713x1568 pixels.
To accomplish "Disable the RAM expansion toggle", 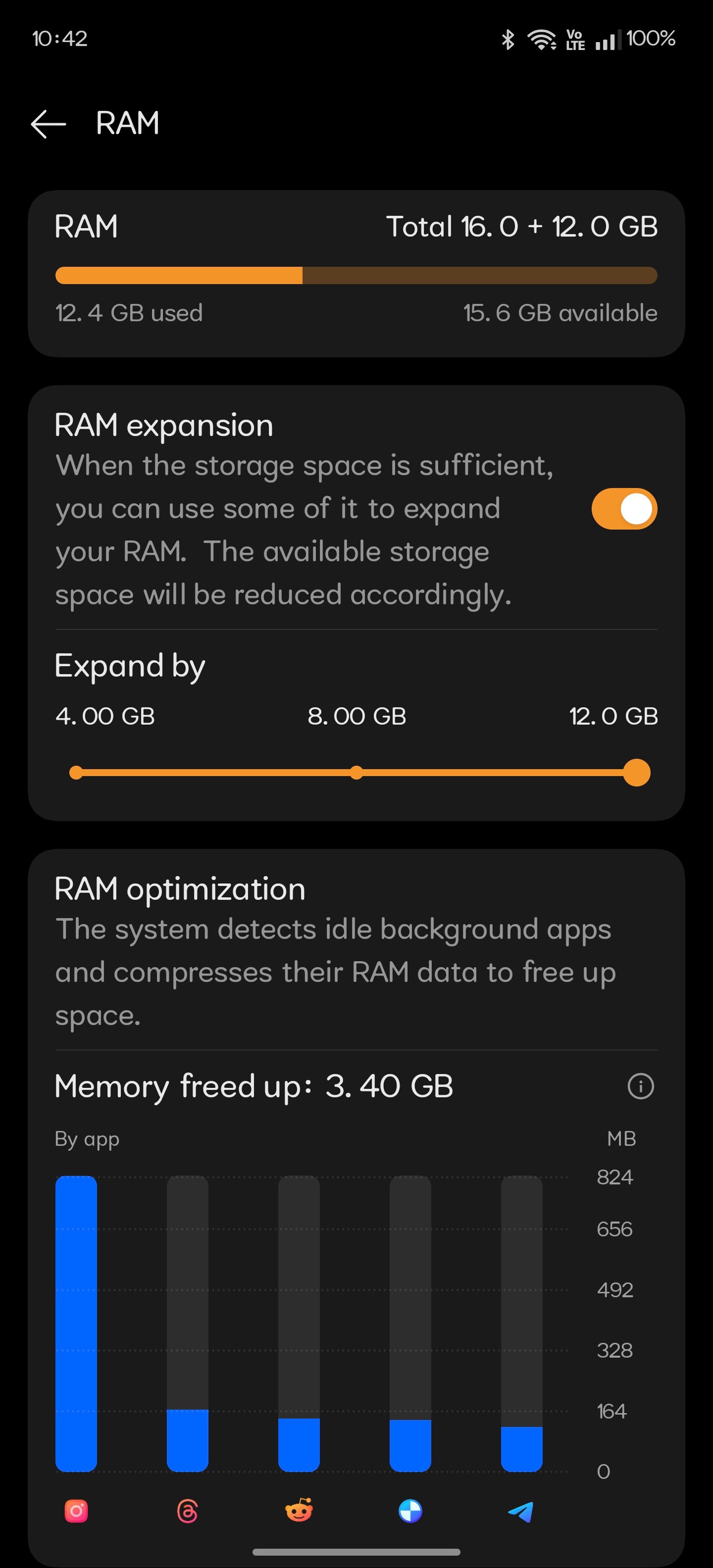I will point(624,509).
